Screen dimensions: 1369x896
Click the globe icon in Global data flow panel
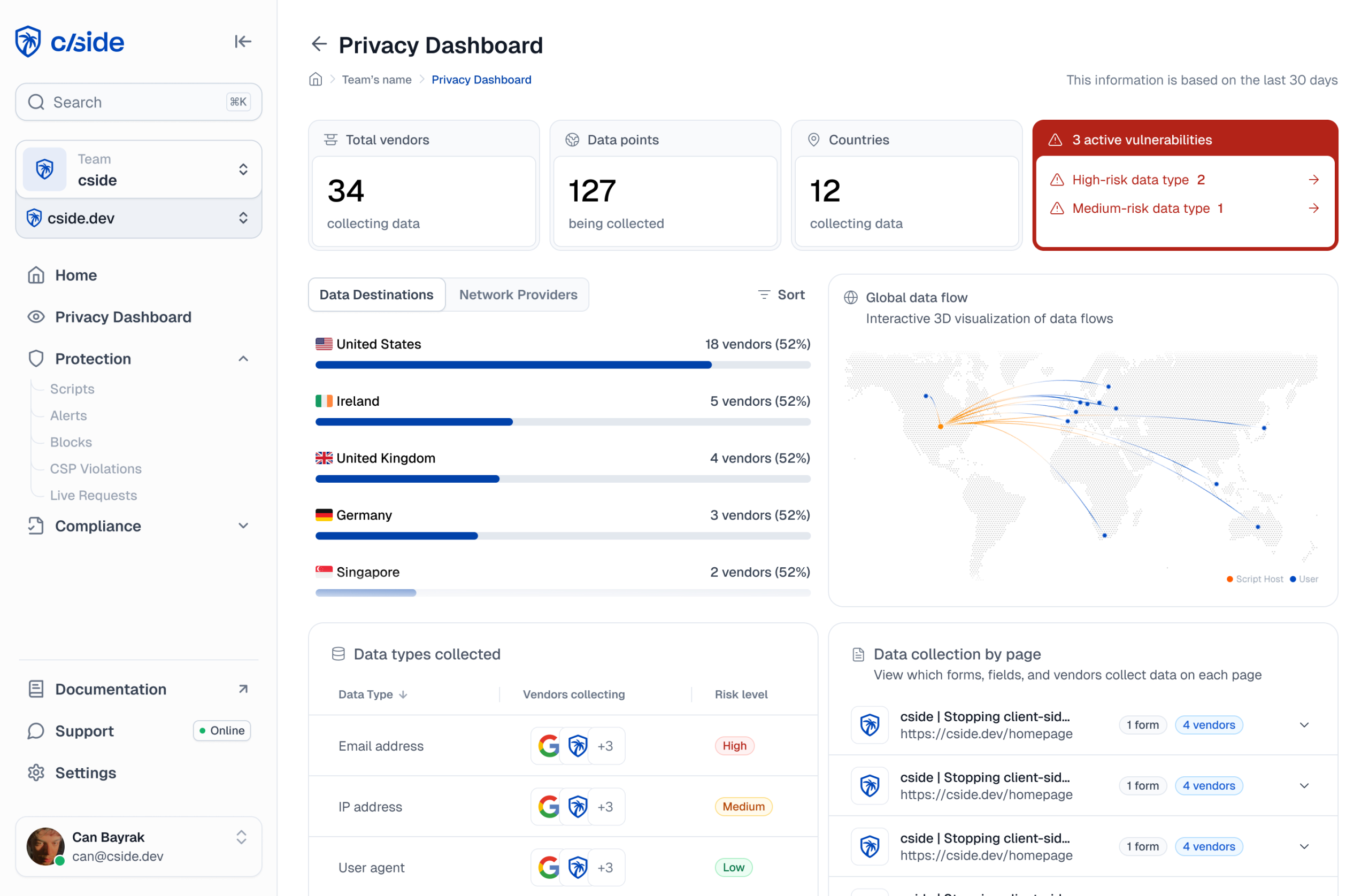[x=851, y=297]
